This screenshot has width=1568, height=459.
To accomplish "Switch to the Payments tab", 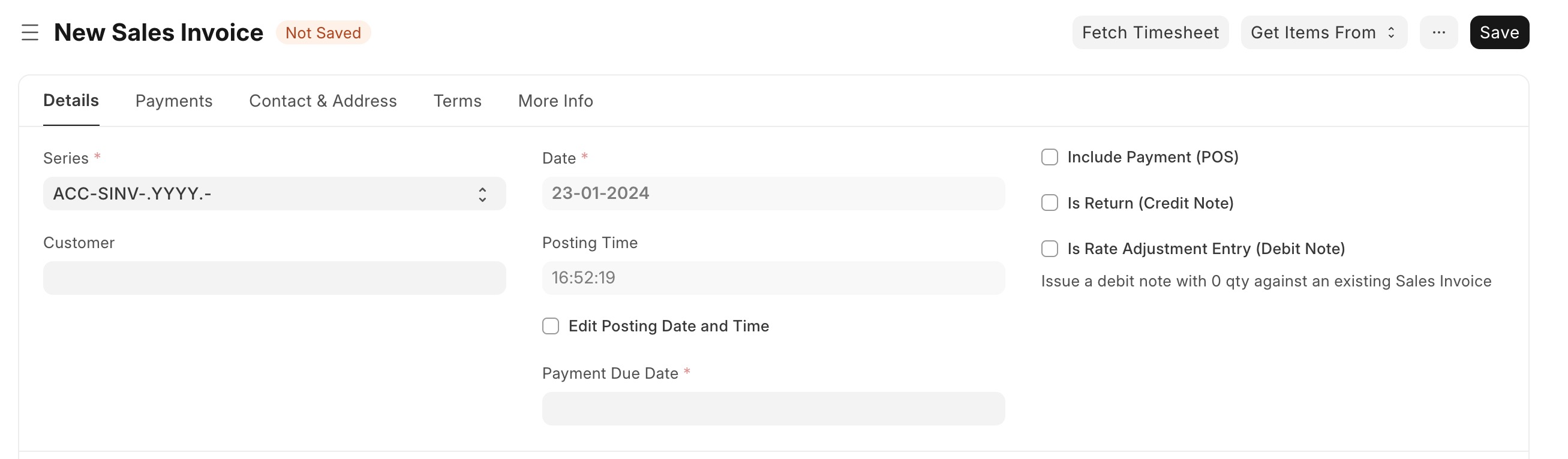I will point(173,101).
